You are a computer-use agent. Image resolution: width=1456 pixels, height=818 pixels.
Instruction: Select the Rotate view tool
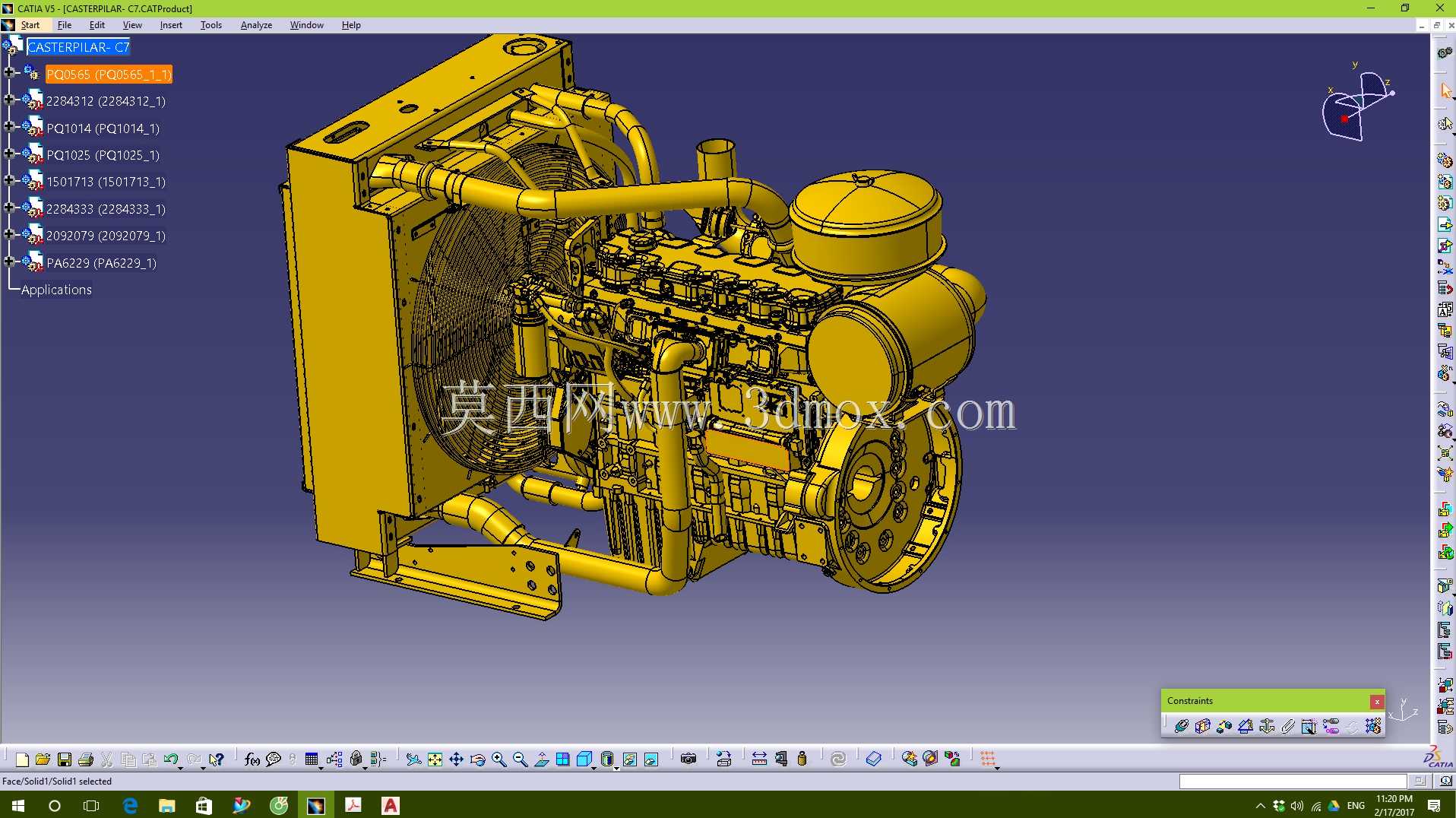point(477,759)
